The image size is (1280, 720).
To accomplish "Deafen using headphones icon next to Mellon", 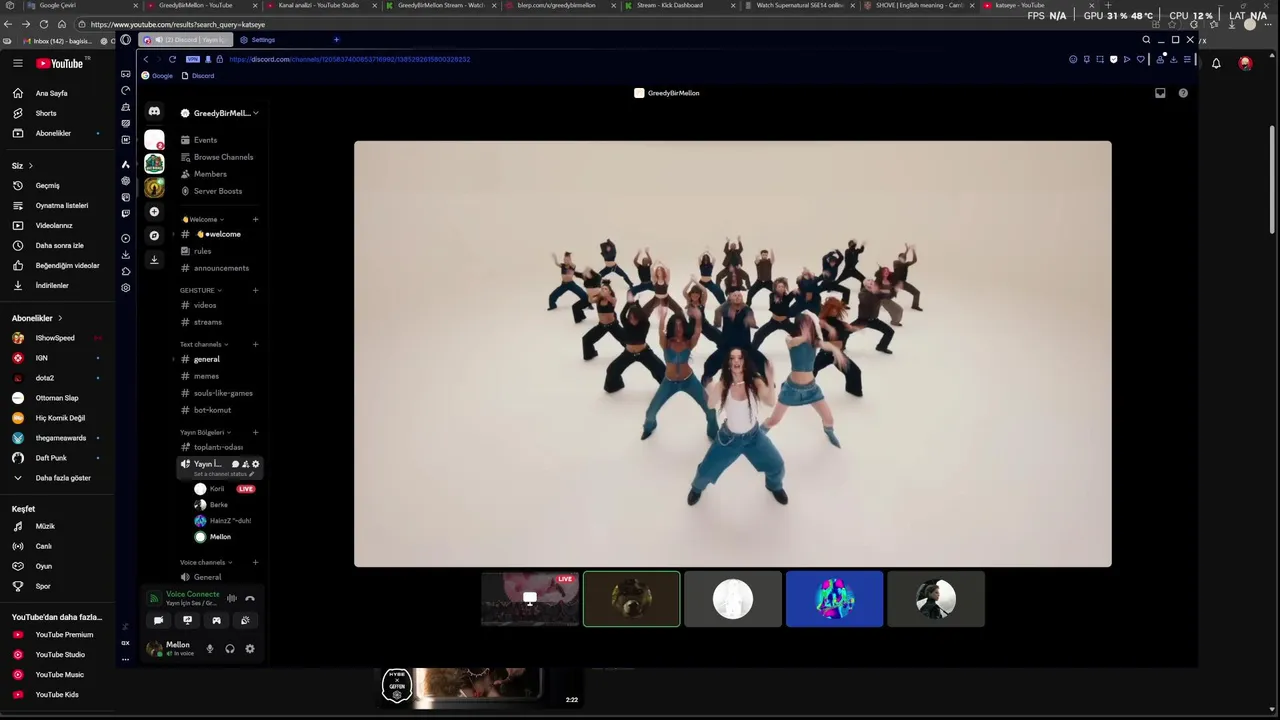I will [230, 649].
